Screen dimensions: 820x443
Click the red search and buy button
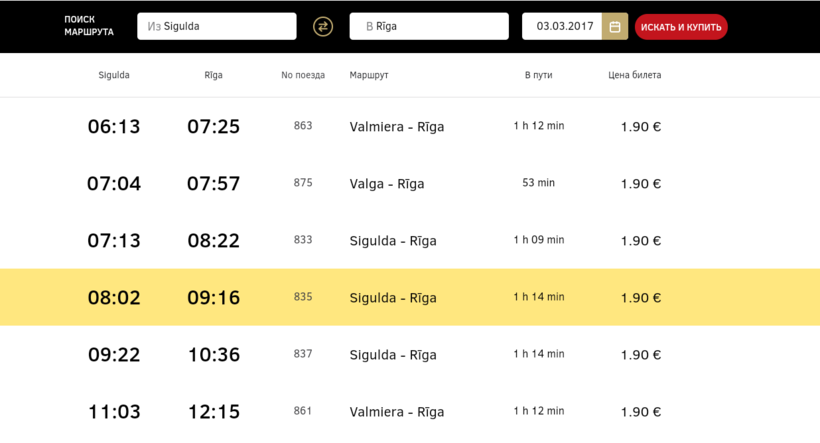pyautogui.click(x=681, y=27)
